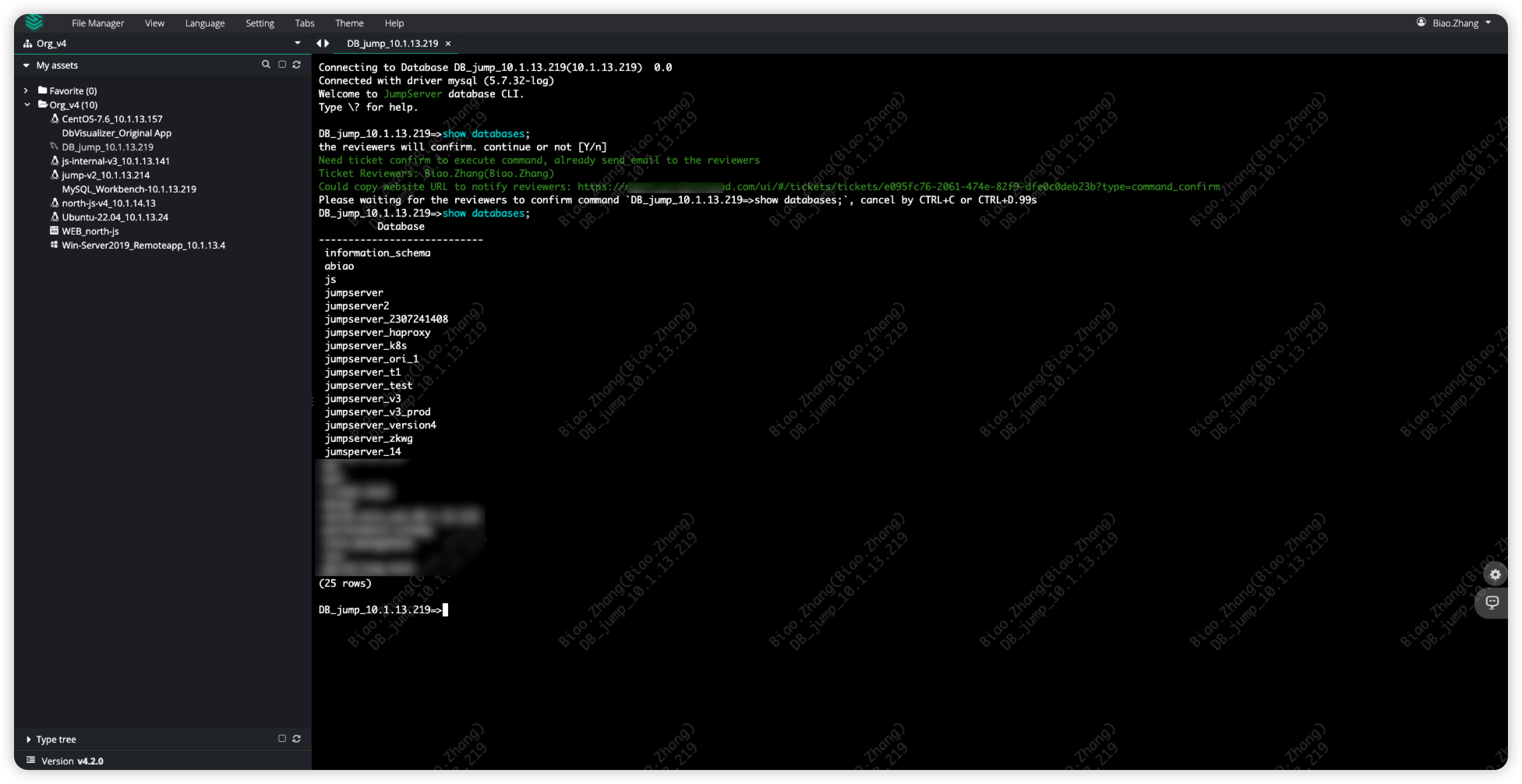This screenshot has width=1522, height=784.
Task: Open the Help menu
Action: pos(394,23)
